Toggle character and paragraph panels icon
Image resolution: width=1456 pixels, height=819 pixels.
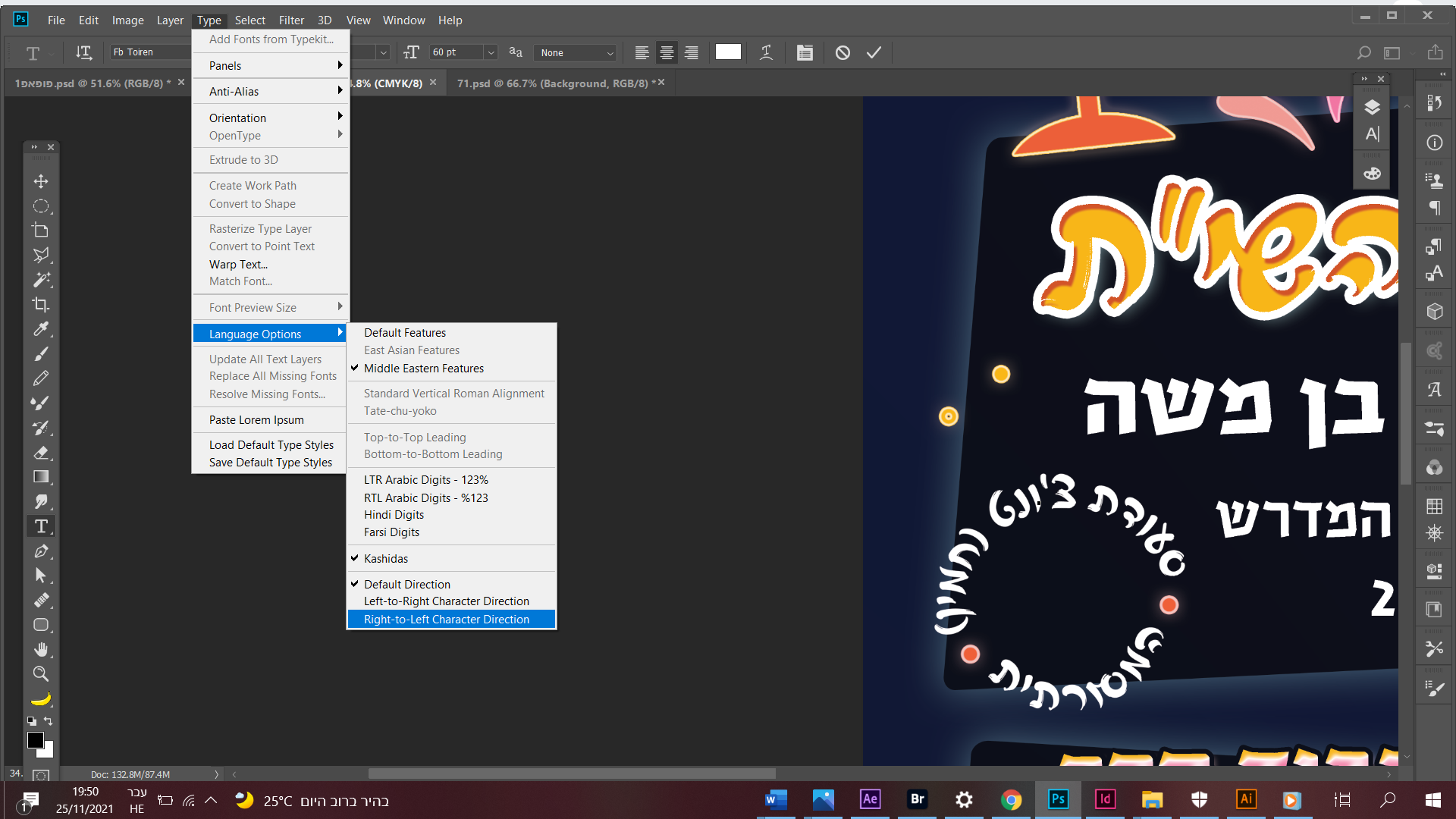pos(805,52)
